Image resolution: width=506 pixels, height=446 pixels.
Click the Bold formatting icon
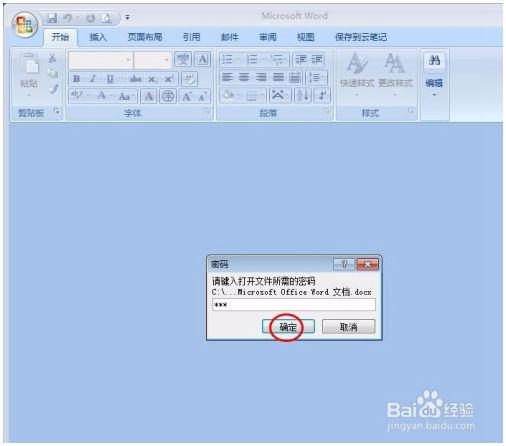click(76, 79)
